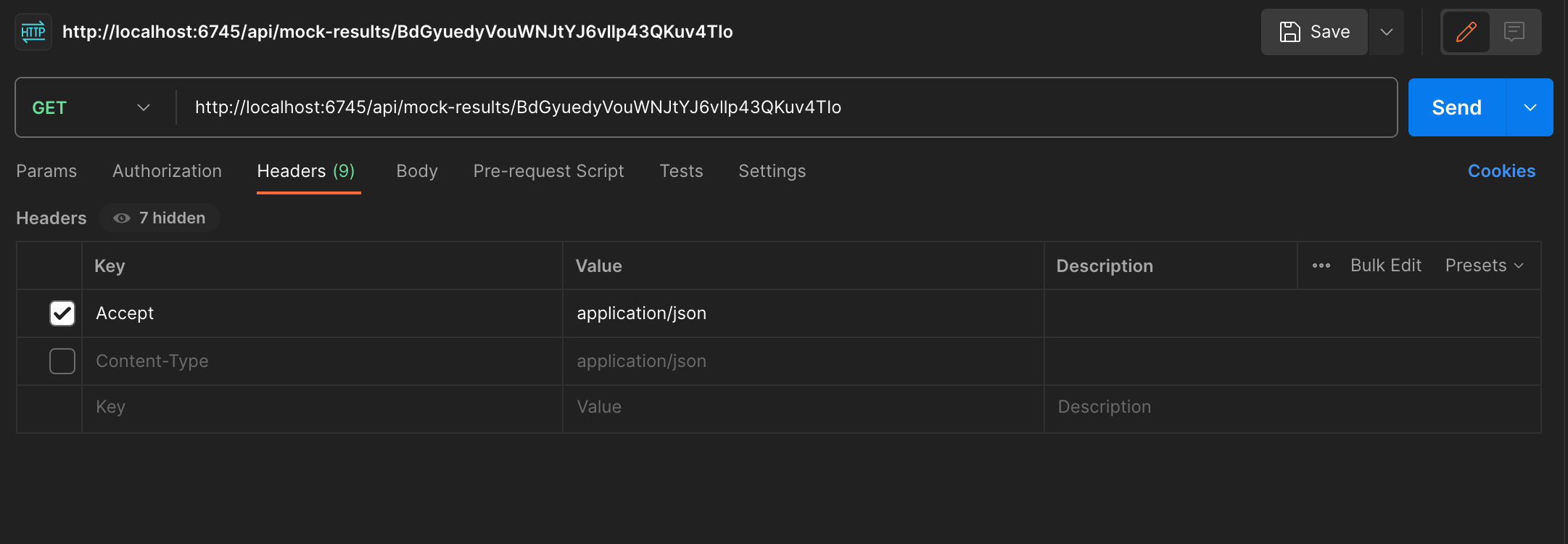The height and width of the screenshot is (544, 1568).
Task: Switch to the Body tab
Action: (x=417, y=171)
